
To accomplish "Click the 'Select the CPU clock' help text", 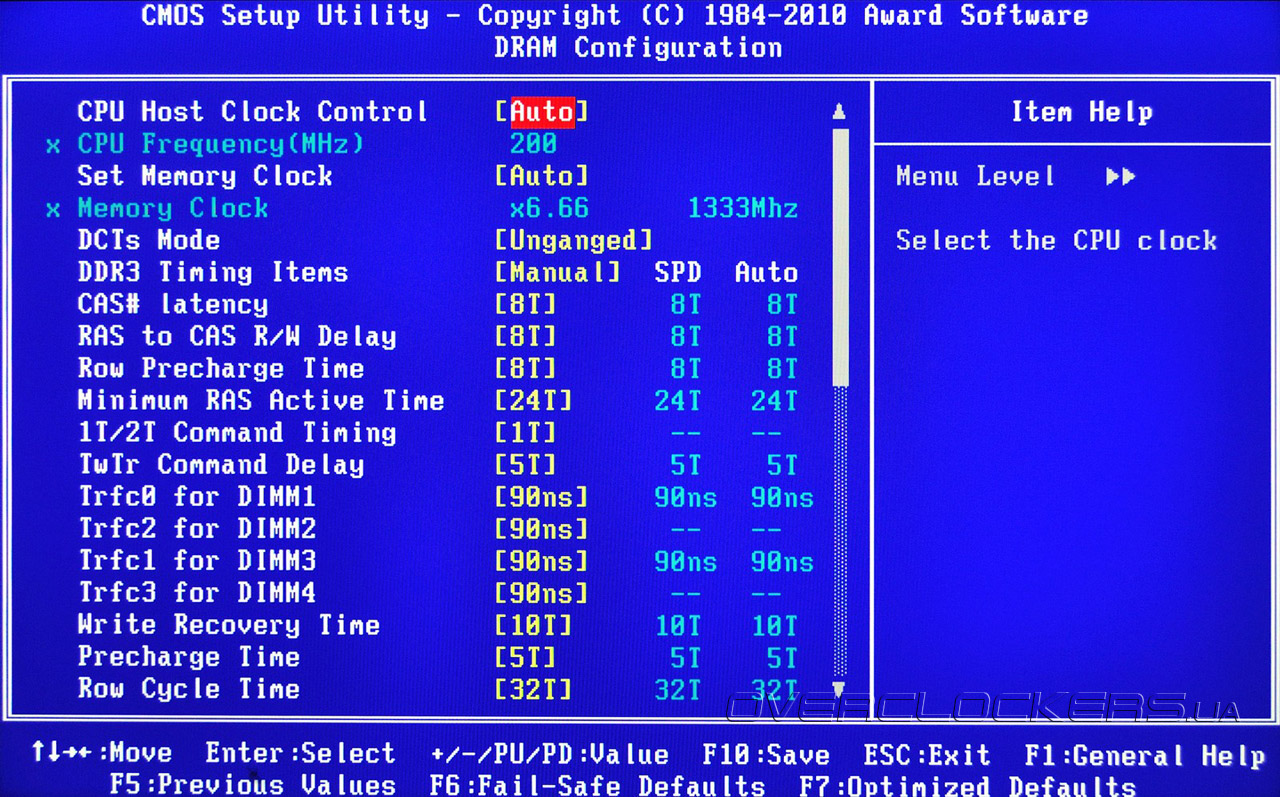I will click(x=1056, y=240).
